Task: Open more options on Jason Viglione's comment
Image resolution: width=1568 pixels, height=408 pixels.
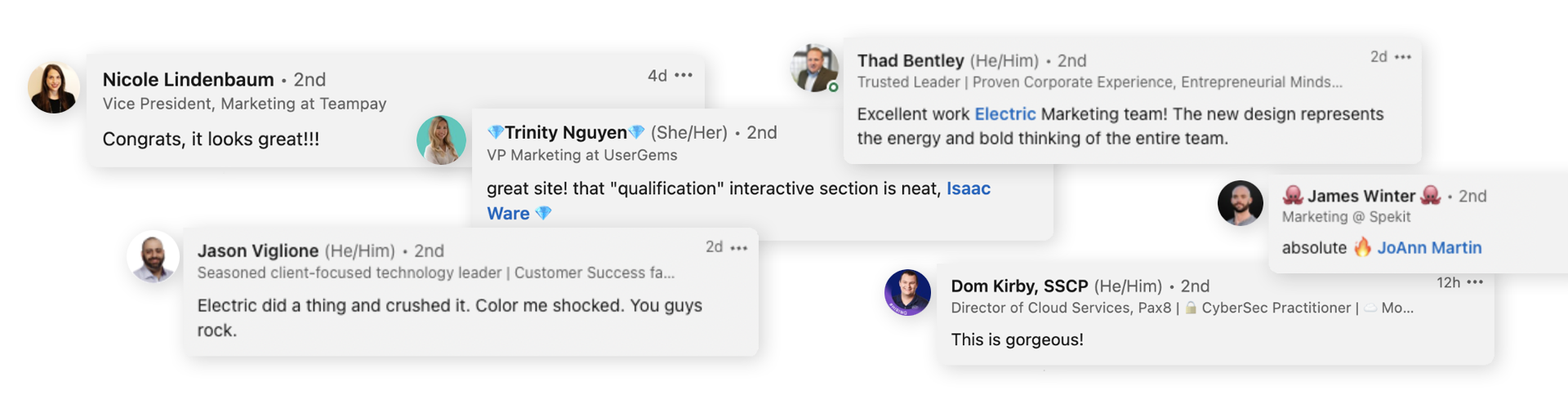Action: (x=739, y=248)
